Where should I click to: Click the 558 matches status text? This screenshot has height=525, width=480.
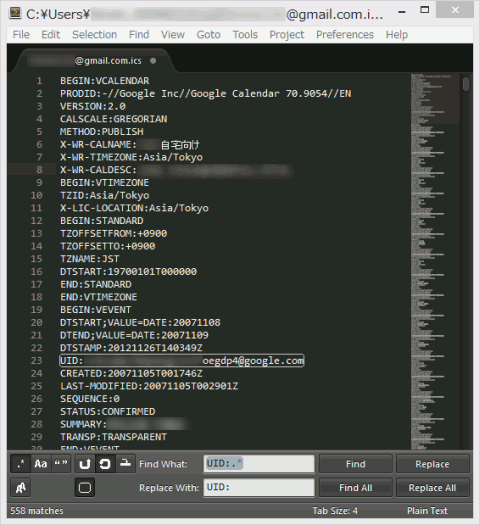point(37,511)
